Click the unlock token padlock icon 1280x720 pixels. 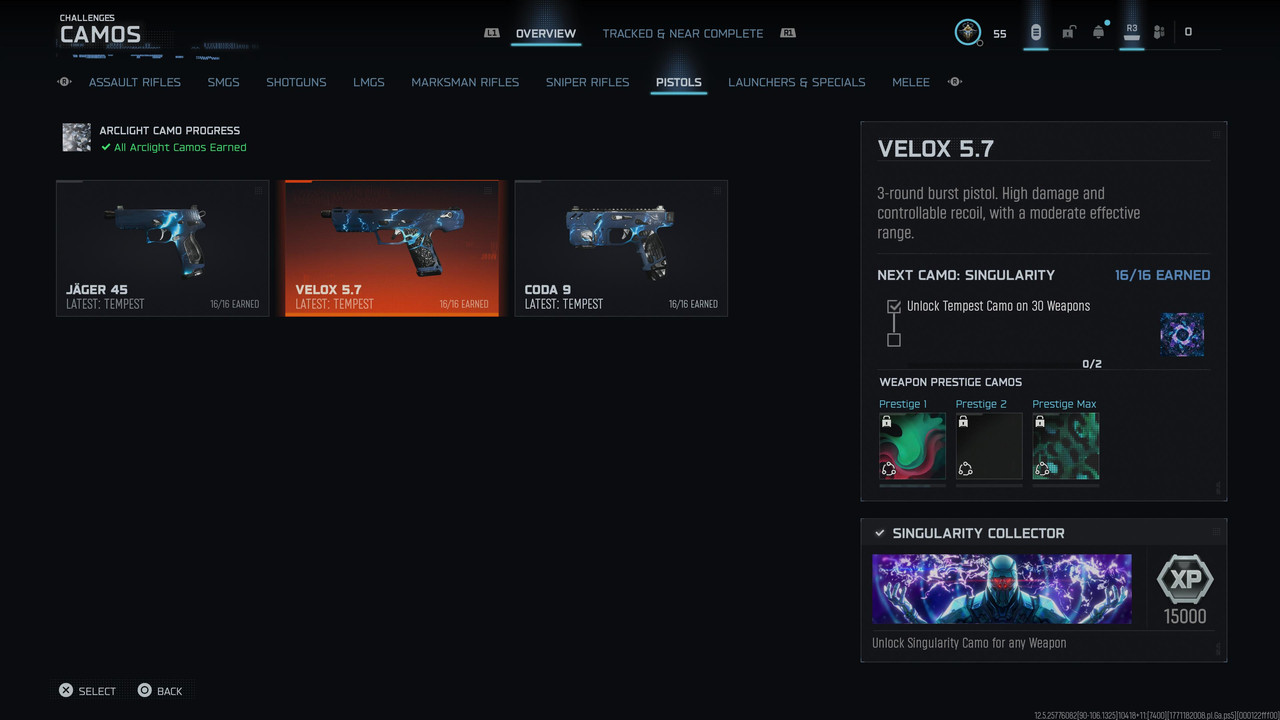point(1068,32)
